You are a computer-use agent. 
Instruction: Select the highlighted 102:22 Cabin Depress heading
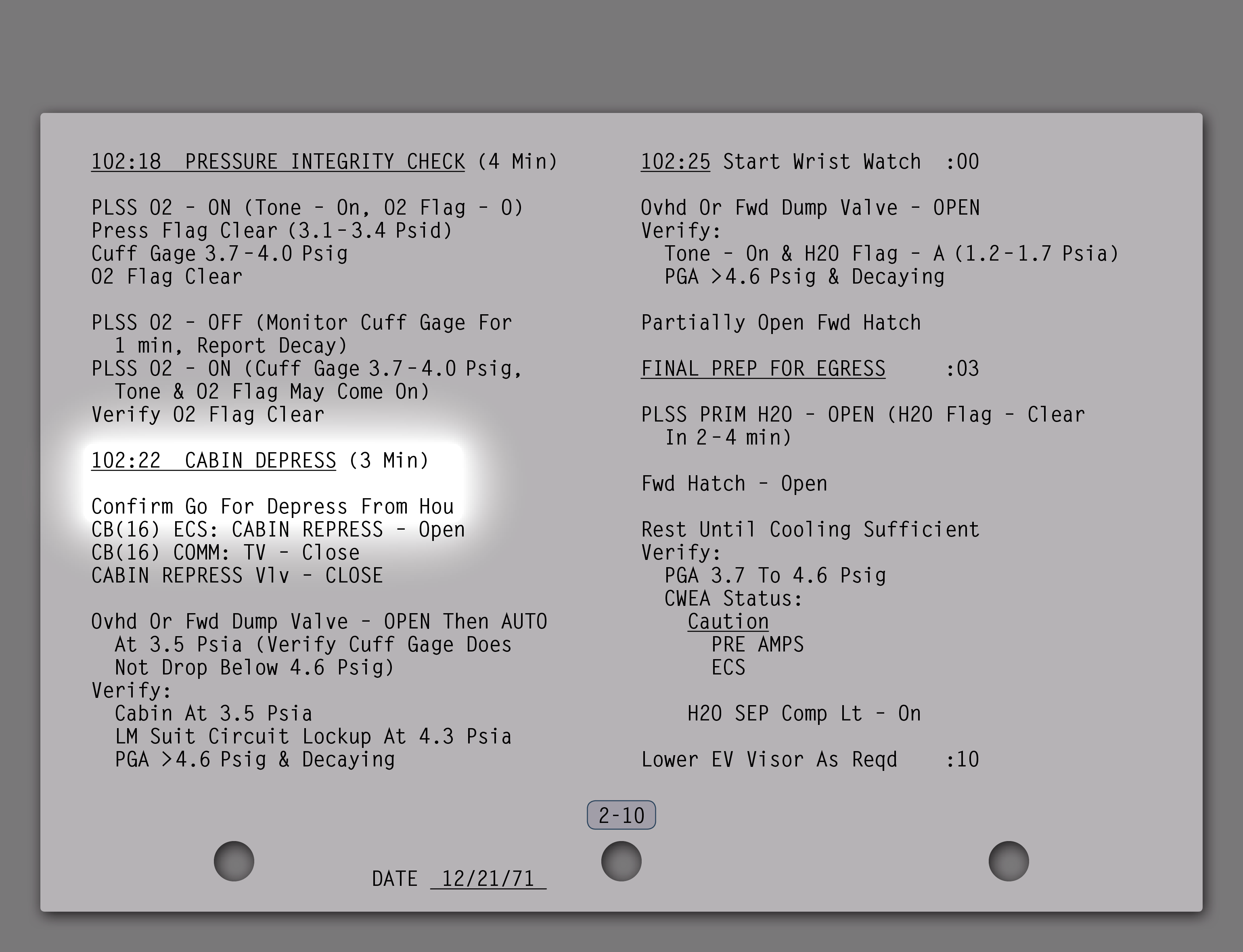pos(213,460)
